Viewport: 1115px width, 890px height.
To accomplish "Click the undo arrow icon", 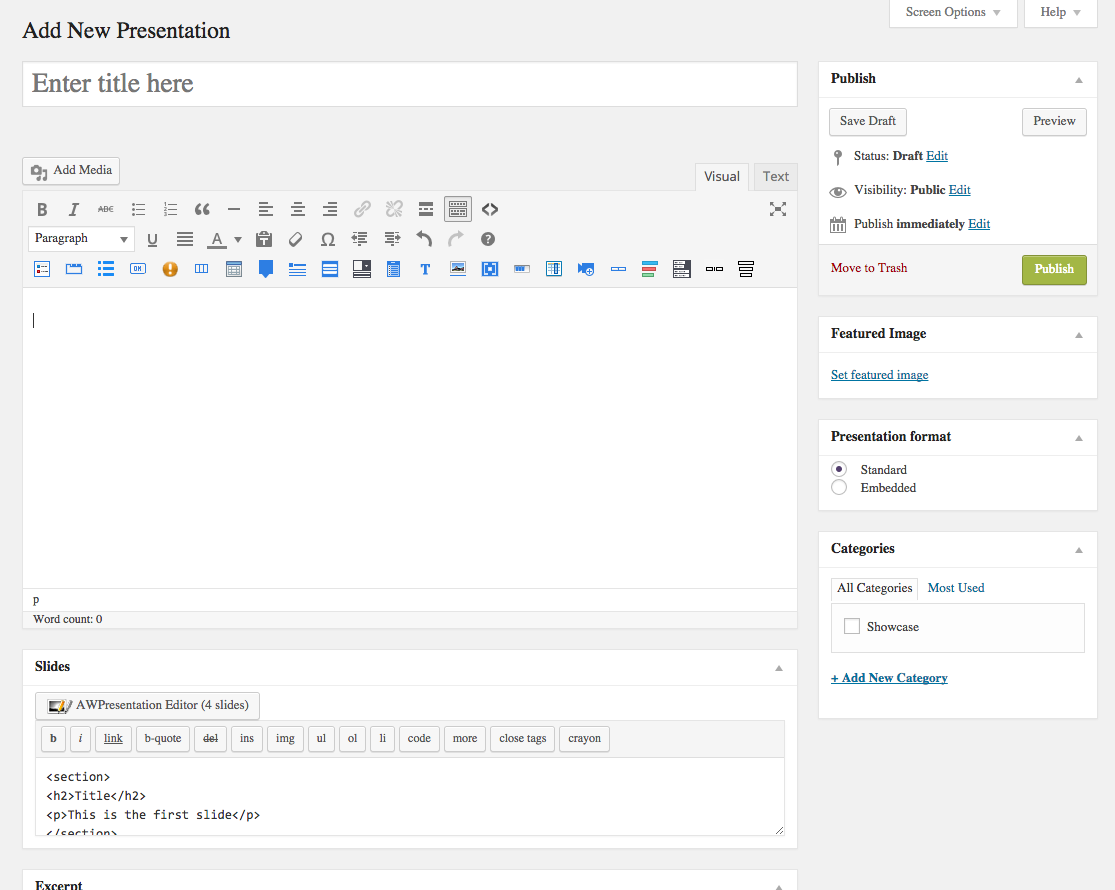I will (424, 240).
